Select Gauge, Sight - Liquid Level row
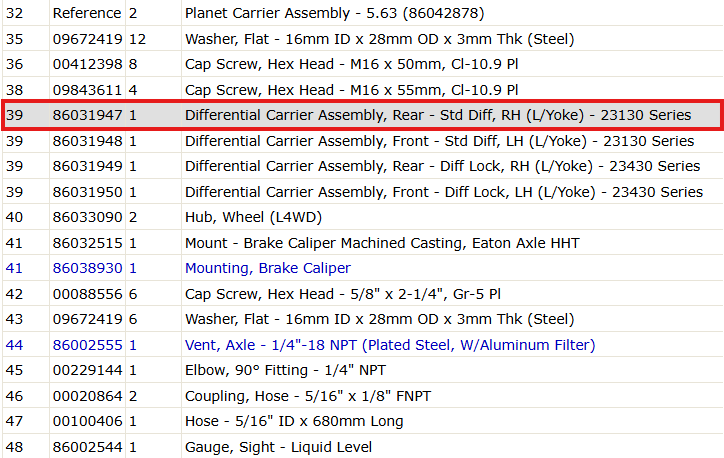 (362, 446)
